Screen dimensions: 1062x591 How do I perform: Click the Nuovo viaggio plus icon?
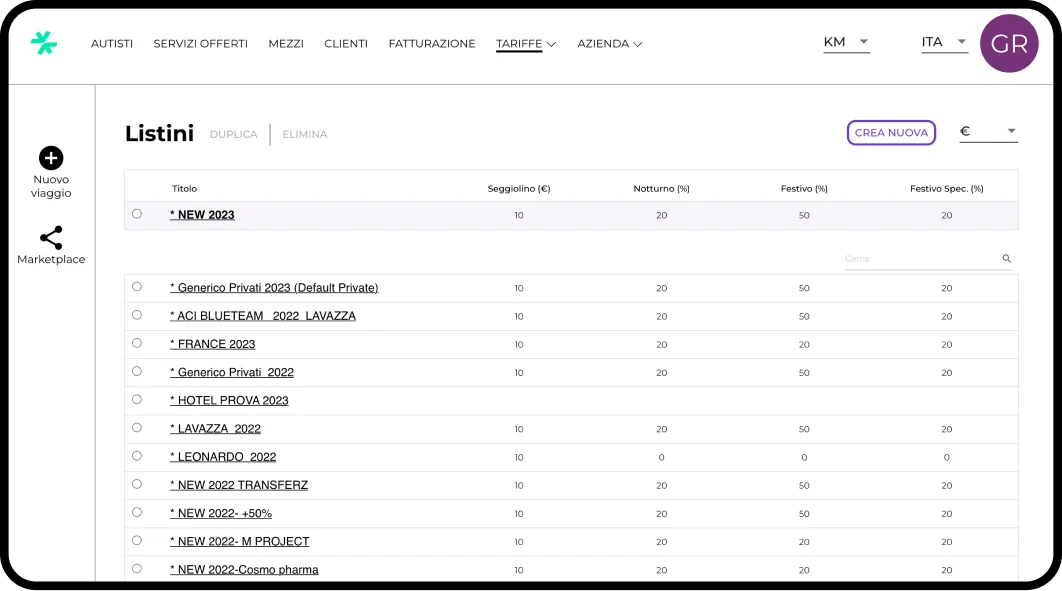[51, 158]
